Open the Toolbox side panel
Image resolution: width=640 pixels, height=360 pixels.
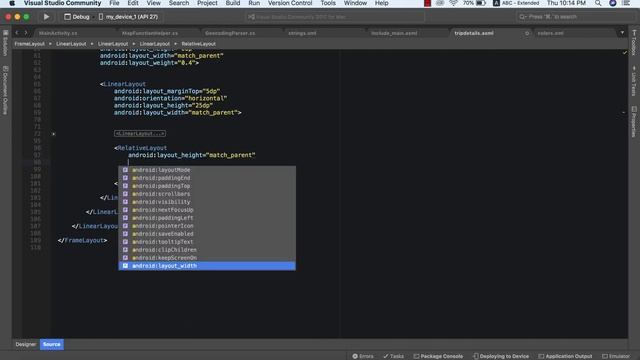[x=634, y=42]
